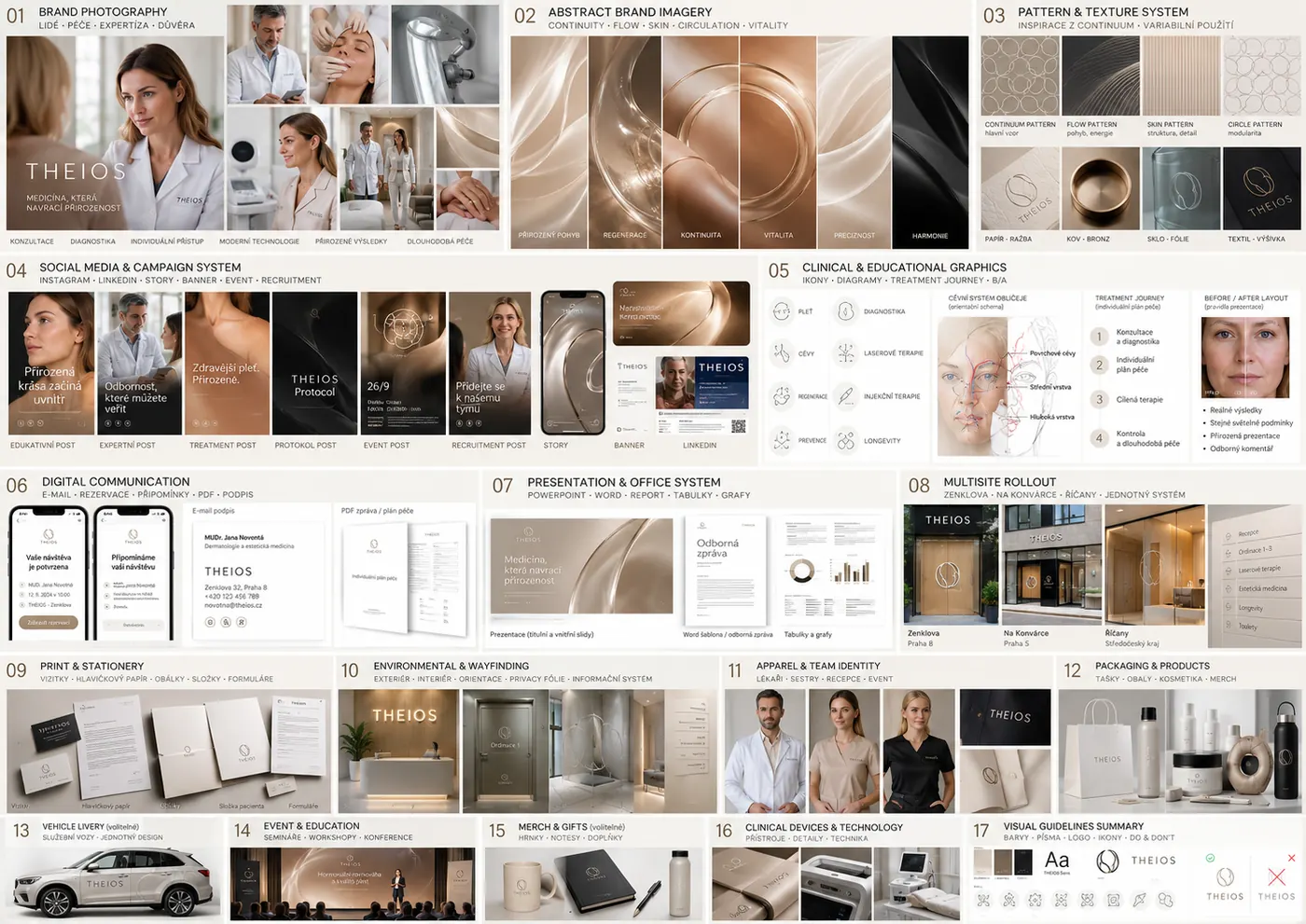Click the small red X above incorrect logo
Screen dimensions: 1306x924
tap(1291, 858)
